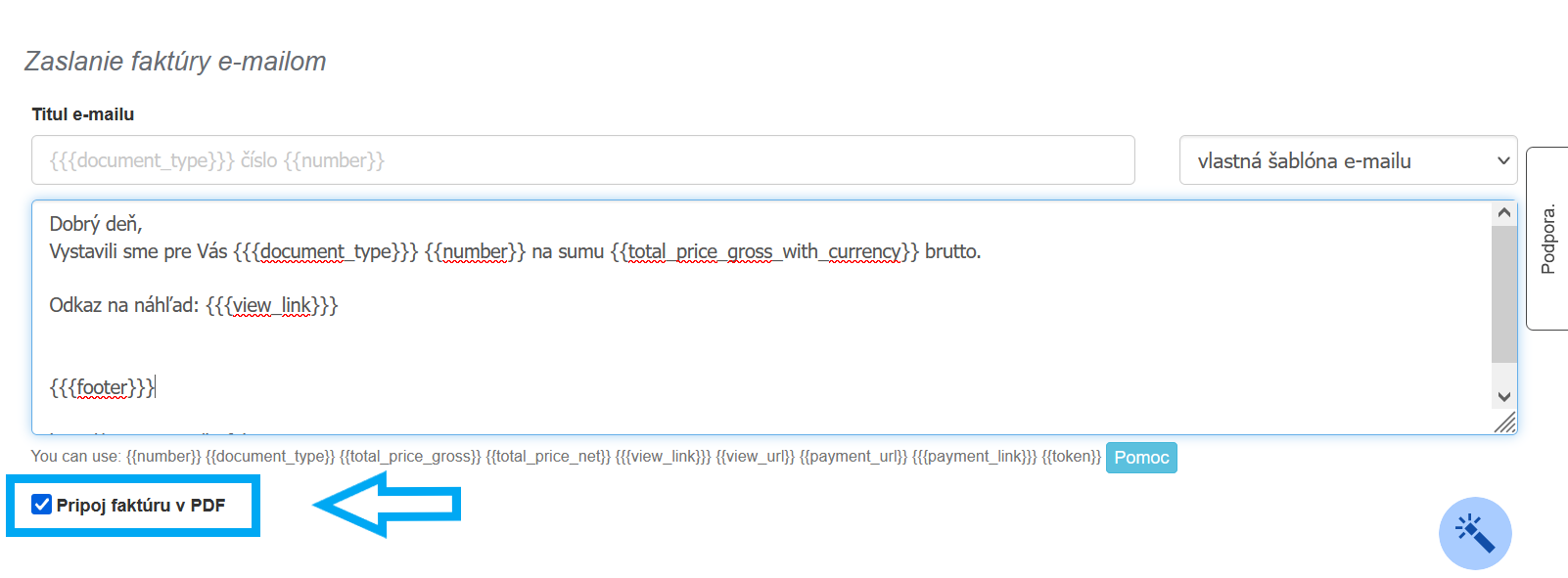Click the word brutto in the message
Viewport: 1568px width, 578px height.
pyautogui.click(x=951, y=251)
